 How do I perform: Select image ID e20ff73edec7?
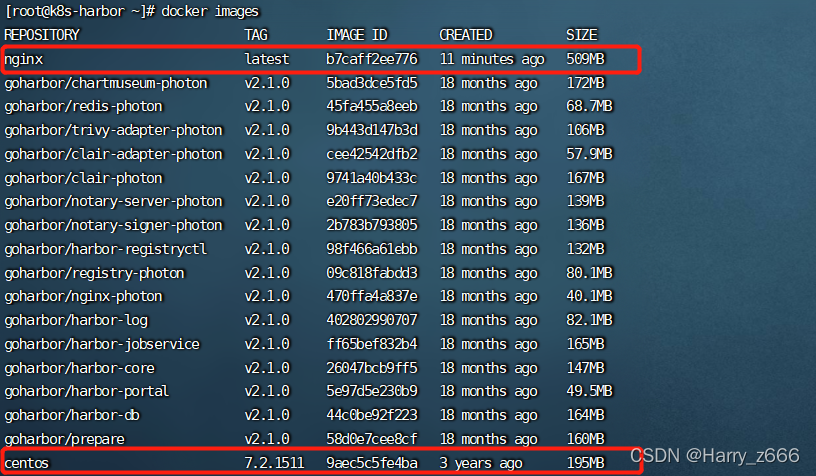pyautogui.click(x=372, y=201)
